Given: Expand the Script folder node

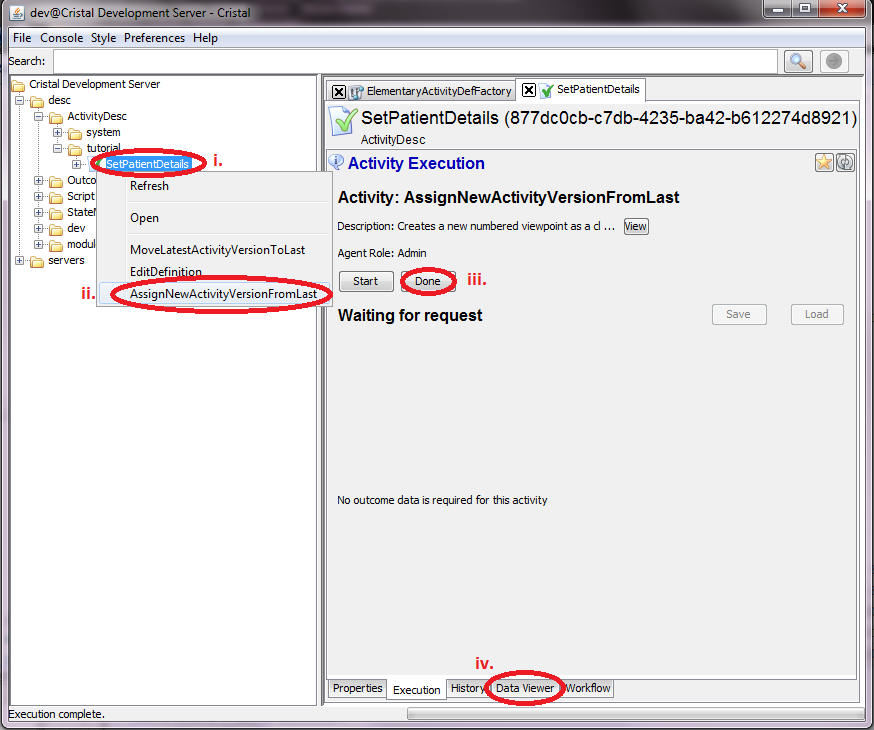Looking at the screenshot, I should coord(38,197).
